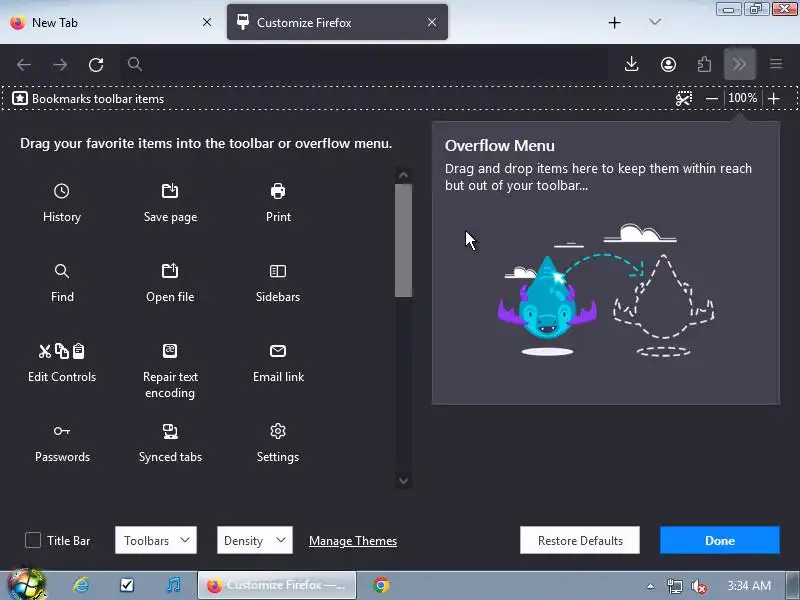
Task: Click the scrollbar up arrow
Action: 403,176
